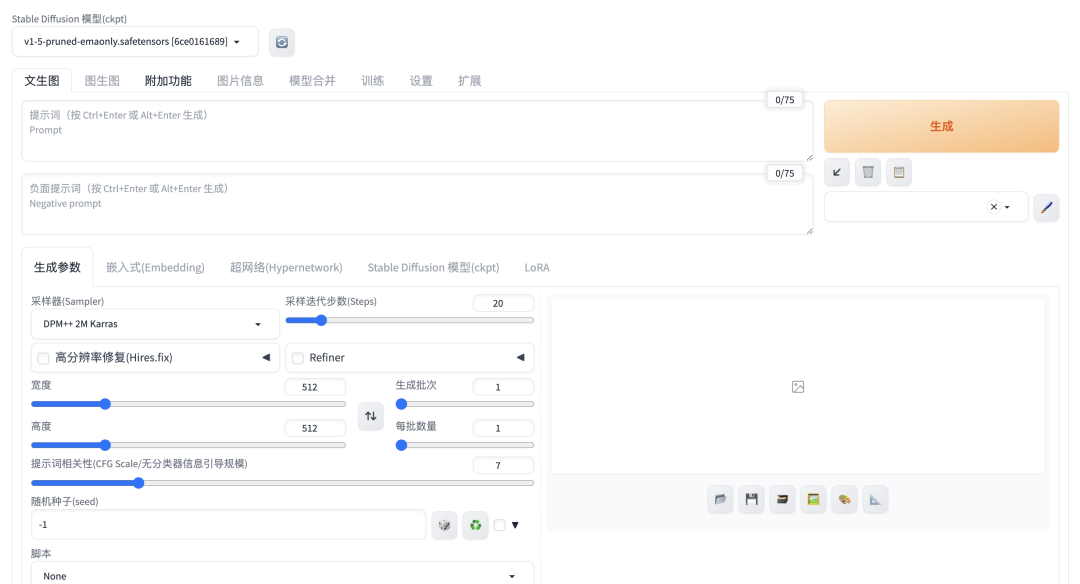Click the recycle icon to reuse seed
Image resolution: width=1080 pixels, height=584 pixels.
click(475, 525)
